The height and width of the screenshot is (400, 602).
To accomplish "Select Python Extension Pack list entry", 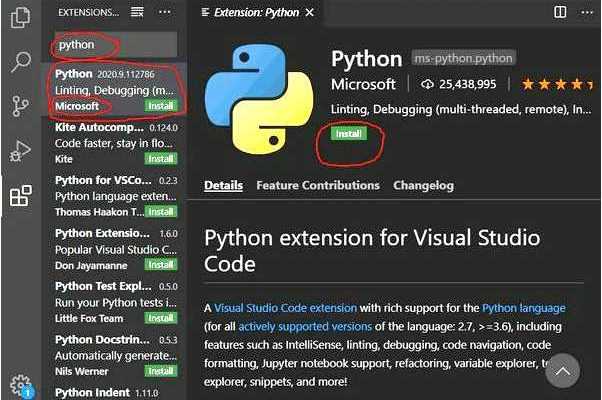I will click(x=114, y=249).
